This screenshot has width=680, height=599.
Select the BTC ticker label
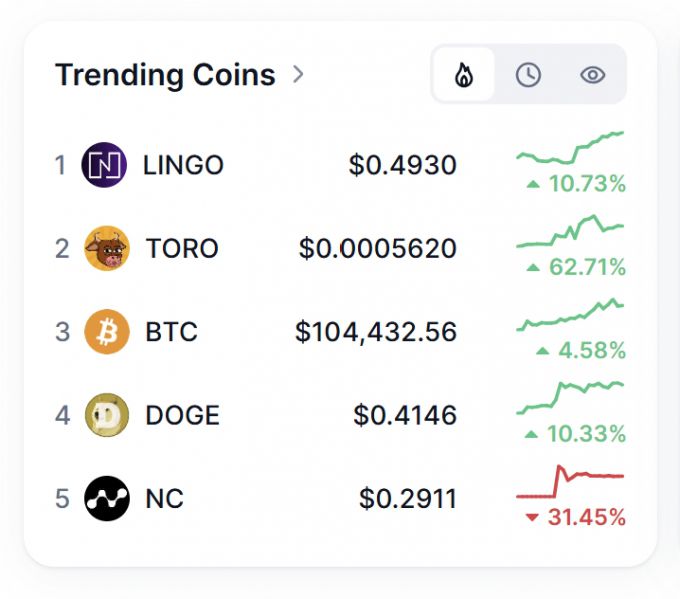(171, 332)
